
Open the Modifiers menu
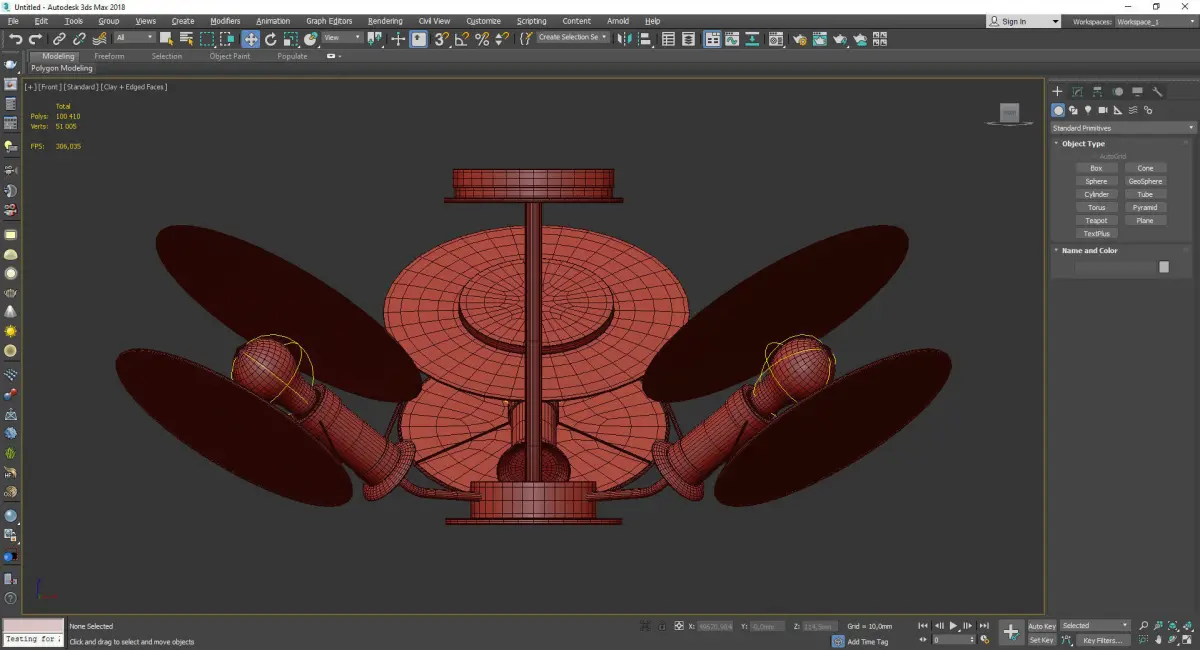click(x=225, y=21)
